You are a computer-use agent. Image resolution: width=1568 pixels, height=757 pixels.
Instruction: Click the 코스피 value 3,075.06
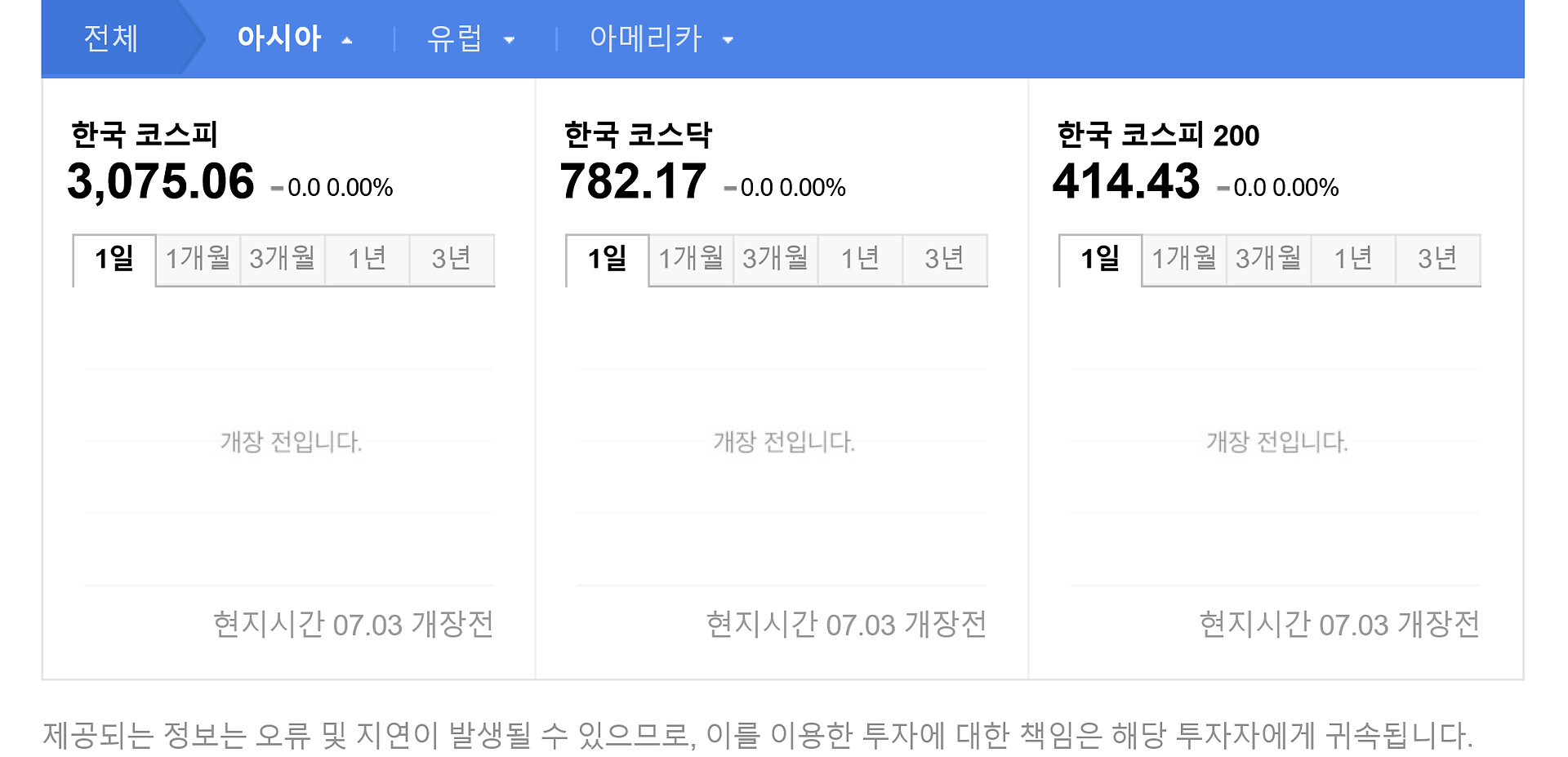pos(161,181)
